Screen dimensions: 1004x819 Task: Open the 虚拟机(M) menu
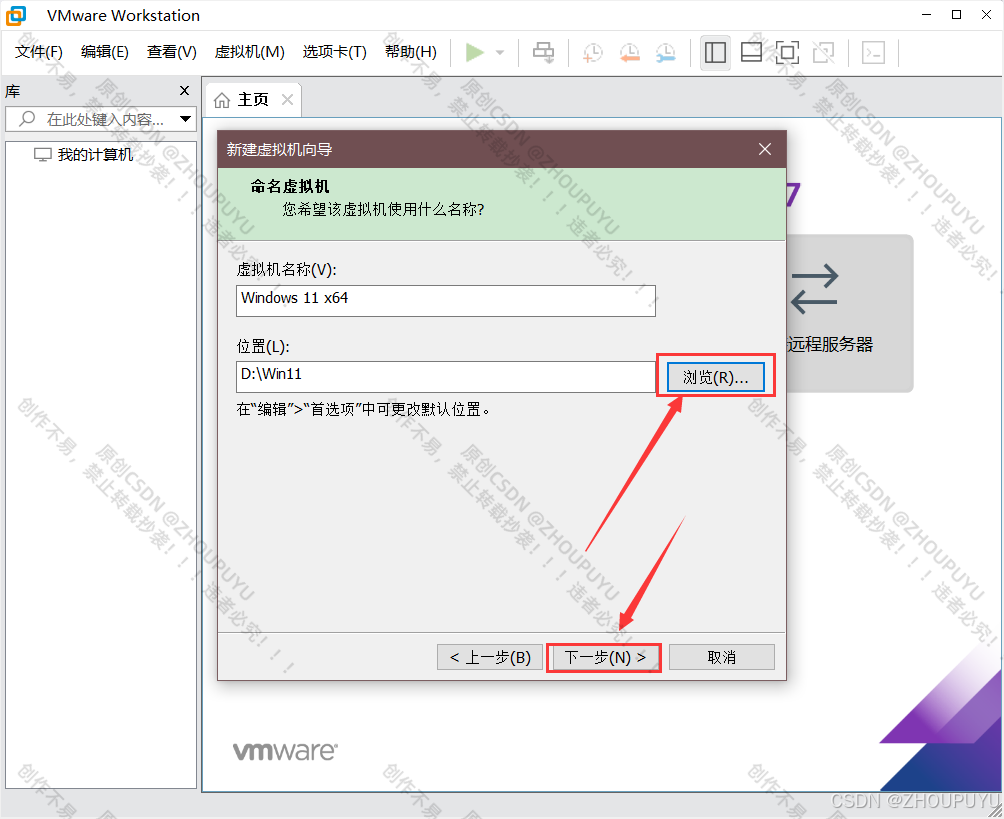[250, 52]
